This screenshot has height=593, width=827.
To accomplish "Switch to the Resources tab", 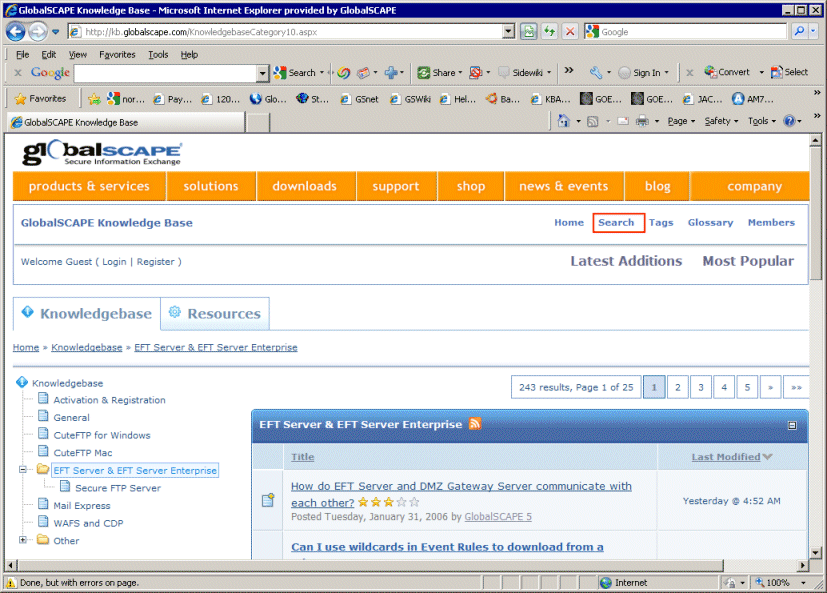I will pyautogui.click(x=215, y=313).
